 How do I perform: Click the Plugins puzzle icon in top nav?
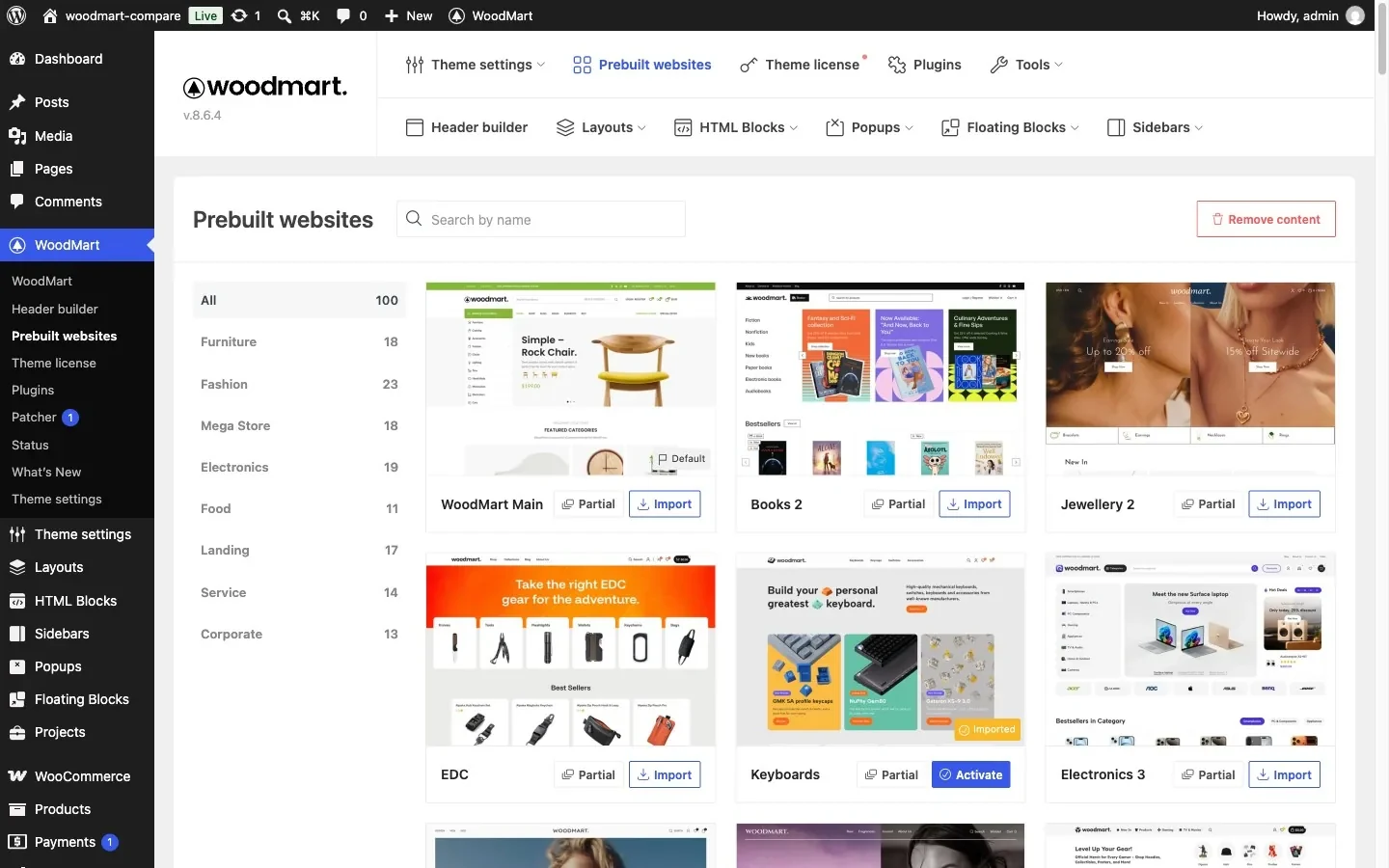click(897, 65)
